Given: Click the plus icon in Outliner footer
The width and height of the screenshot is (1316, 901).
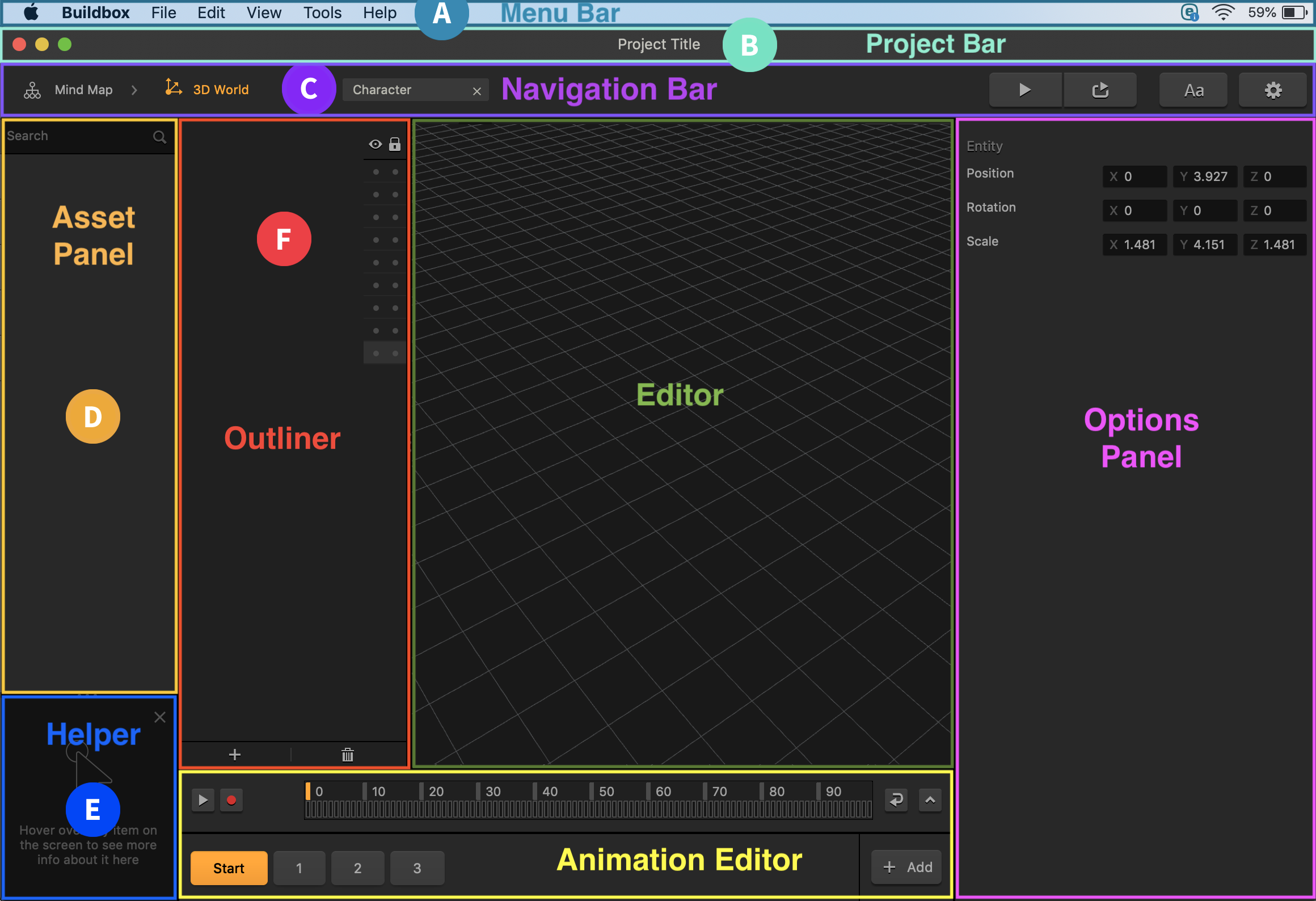Looking at the screenshot, I should tap(235, 755).
